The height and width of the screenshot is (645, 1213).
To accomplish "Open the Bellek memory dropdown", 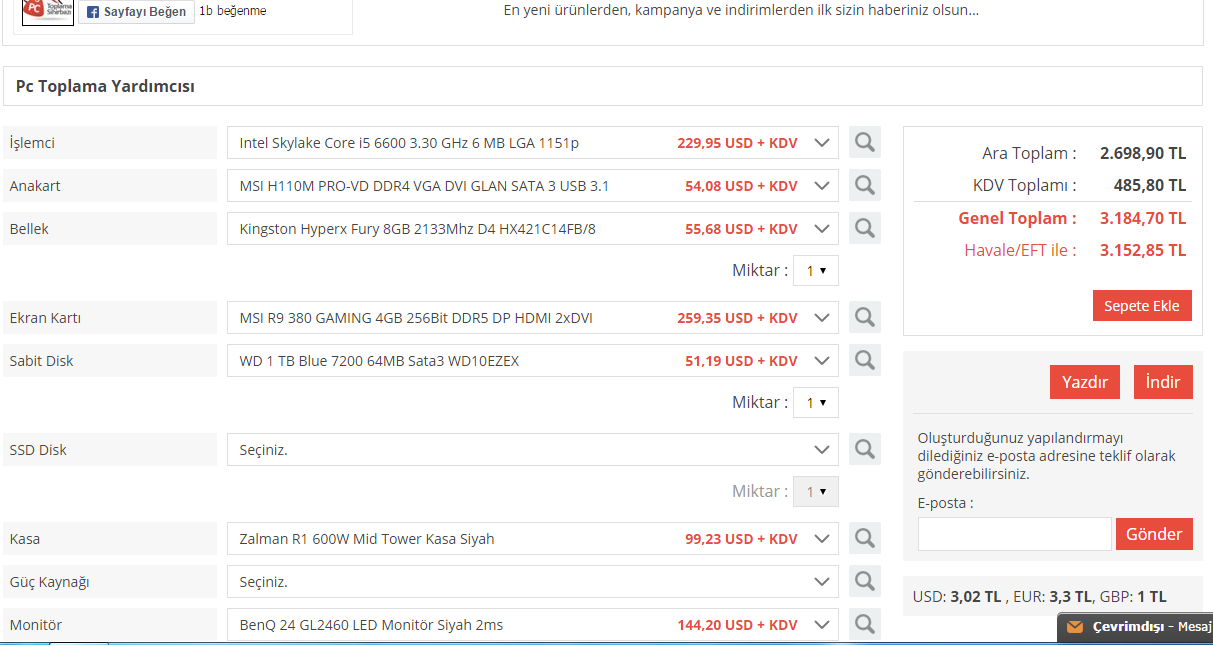I will [x=533, y=229].
